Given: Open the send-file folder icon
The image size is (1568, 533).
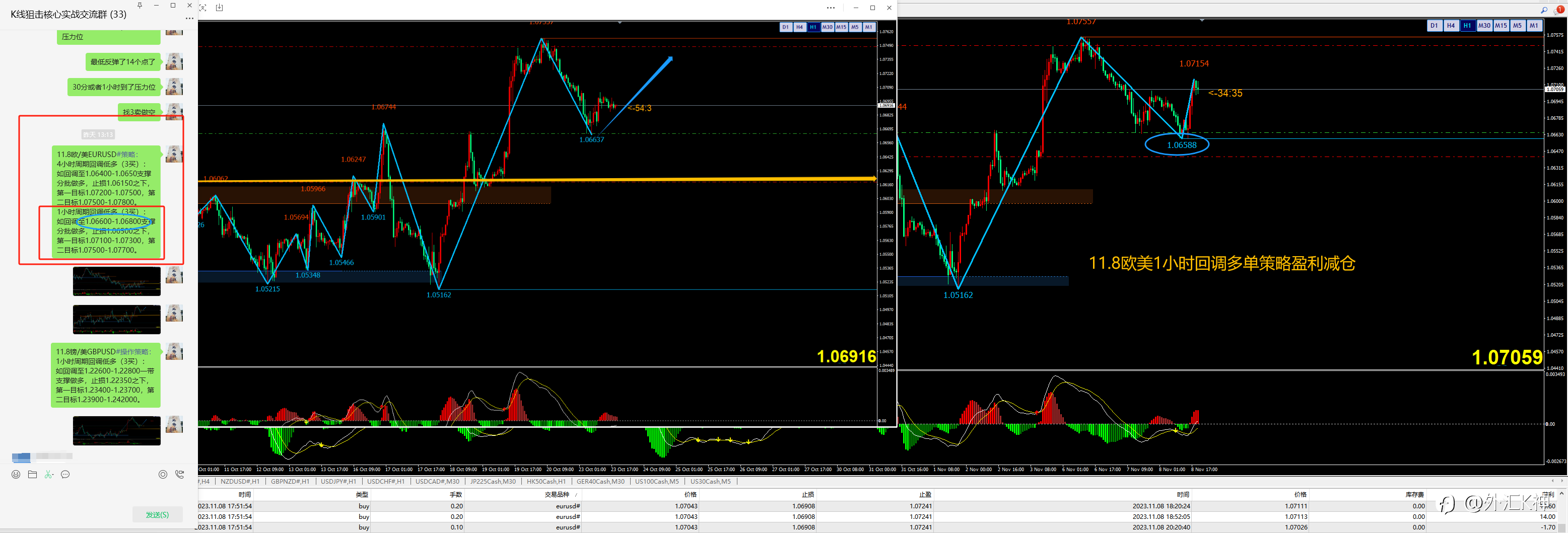Looking at the screenshot, I should click(32, 474).
